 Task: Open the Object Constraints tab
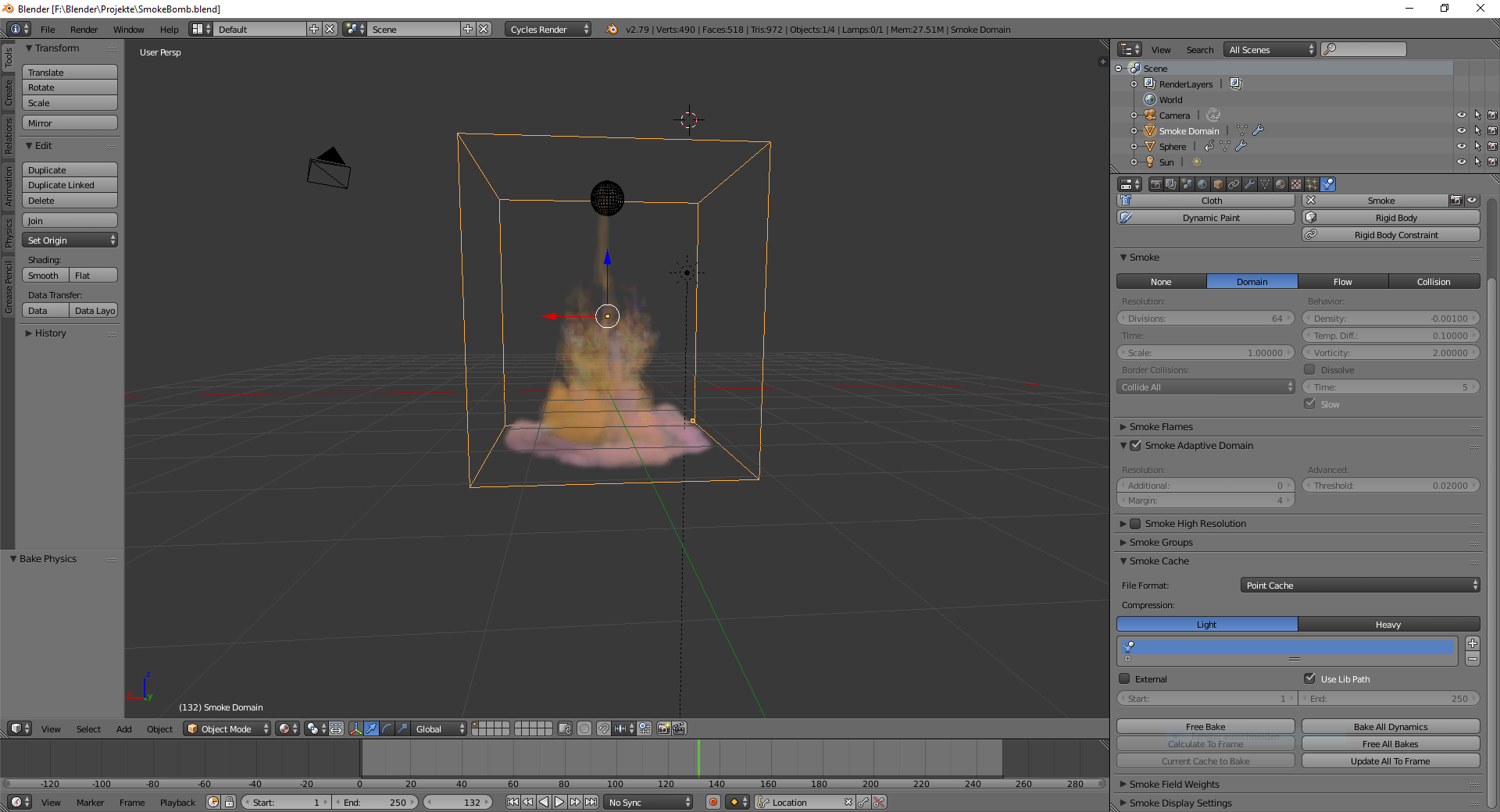pos(1234,184)
